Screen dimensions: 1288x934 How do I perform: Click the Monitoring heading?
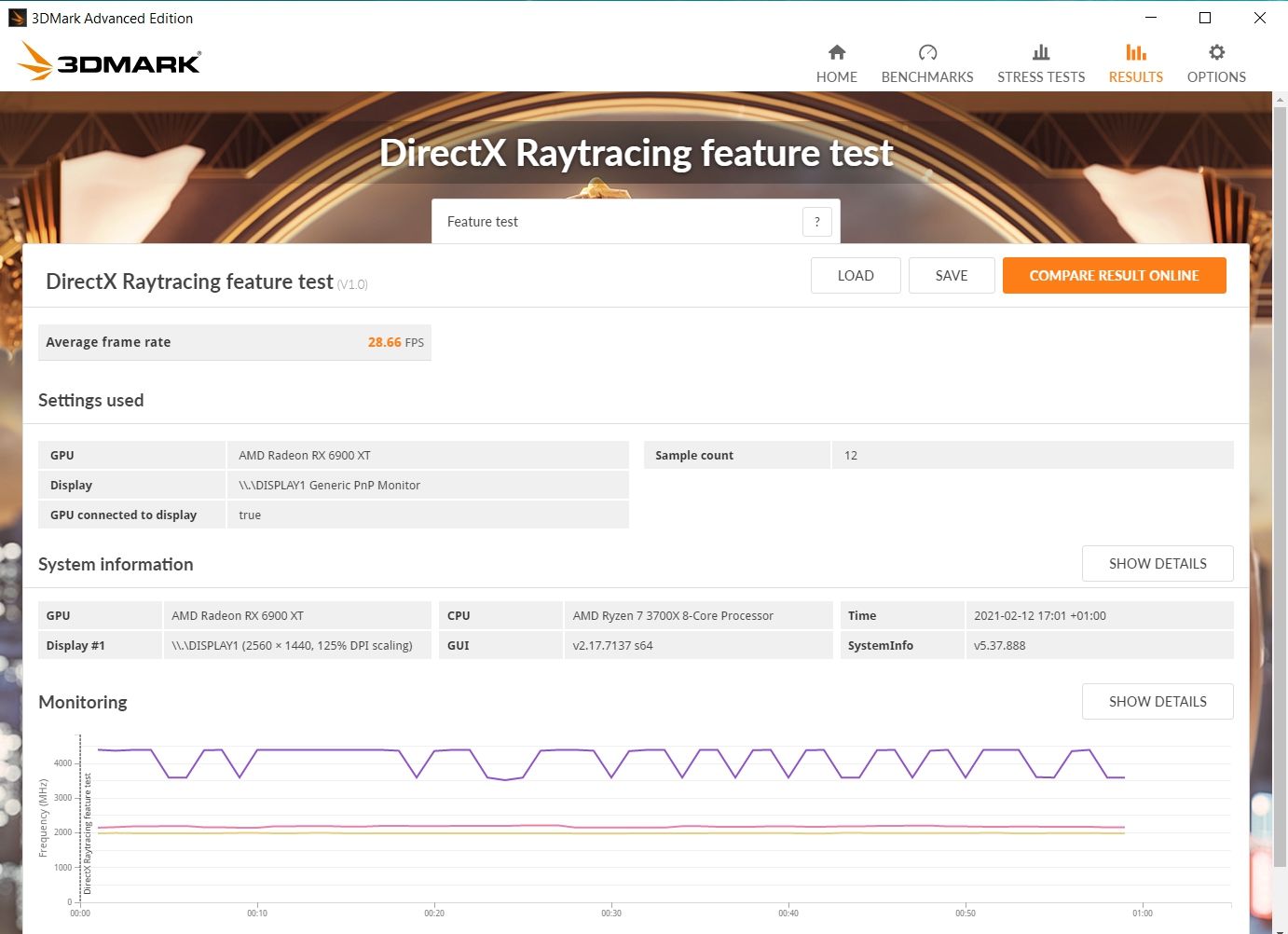pyautogui.click(x=83, y=702)
